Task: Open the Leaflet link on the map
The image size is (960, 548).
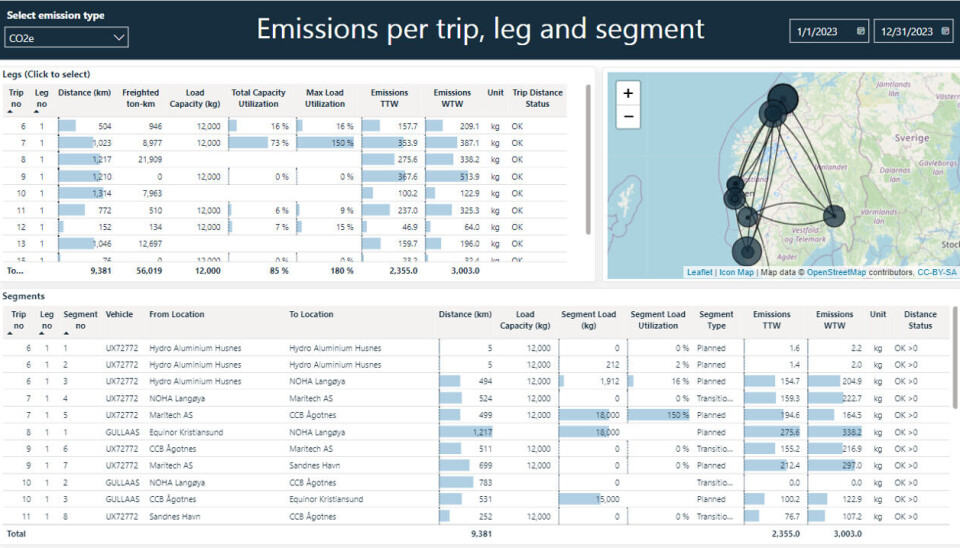Action: 699,272
